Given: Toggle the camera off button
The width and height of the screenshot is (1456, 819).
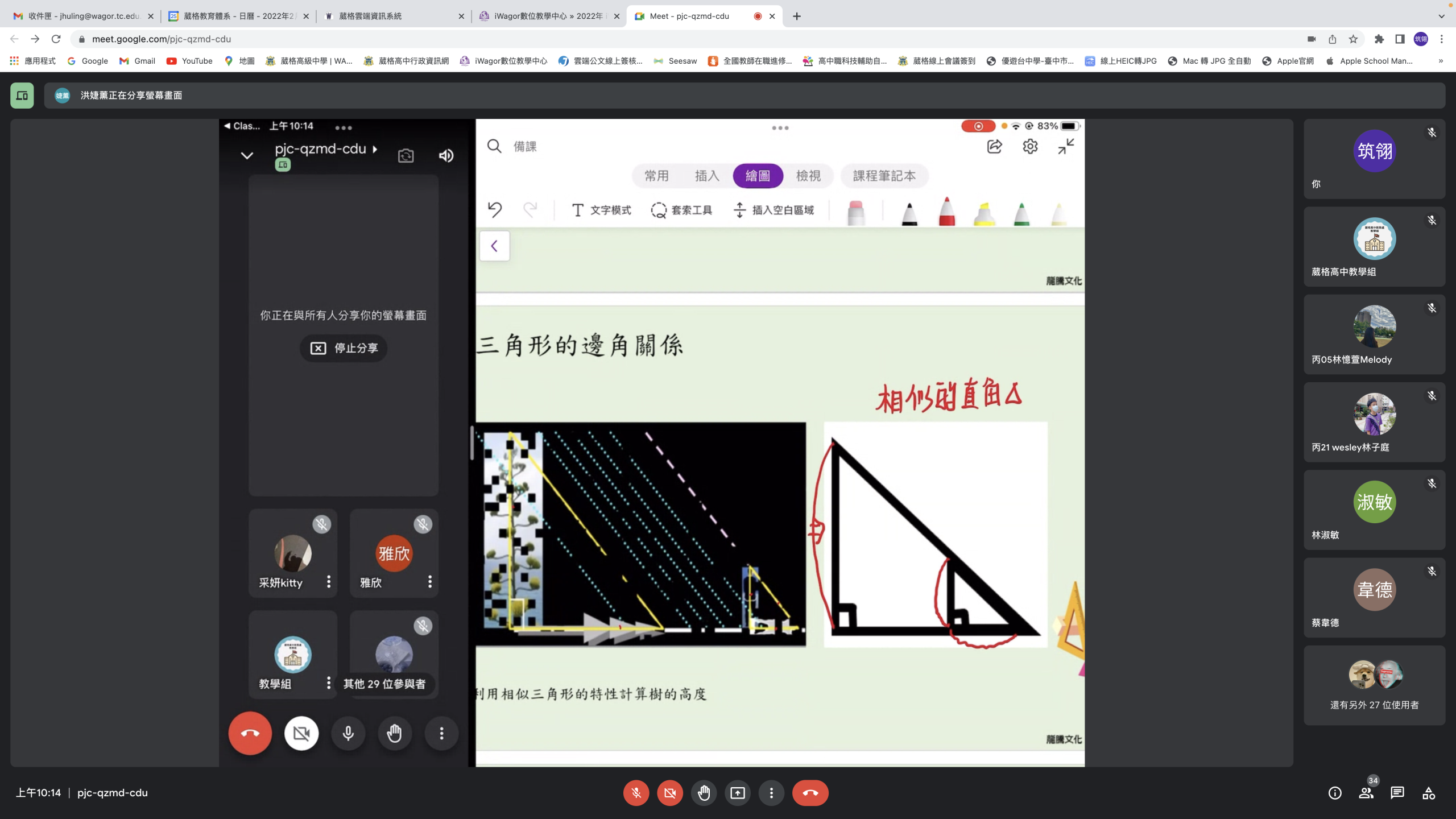Looking at the screenshot, I should [x=670, y=793].
